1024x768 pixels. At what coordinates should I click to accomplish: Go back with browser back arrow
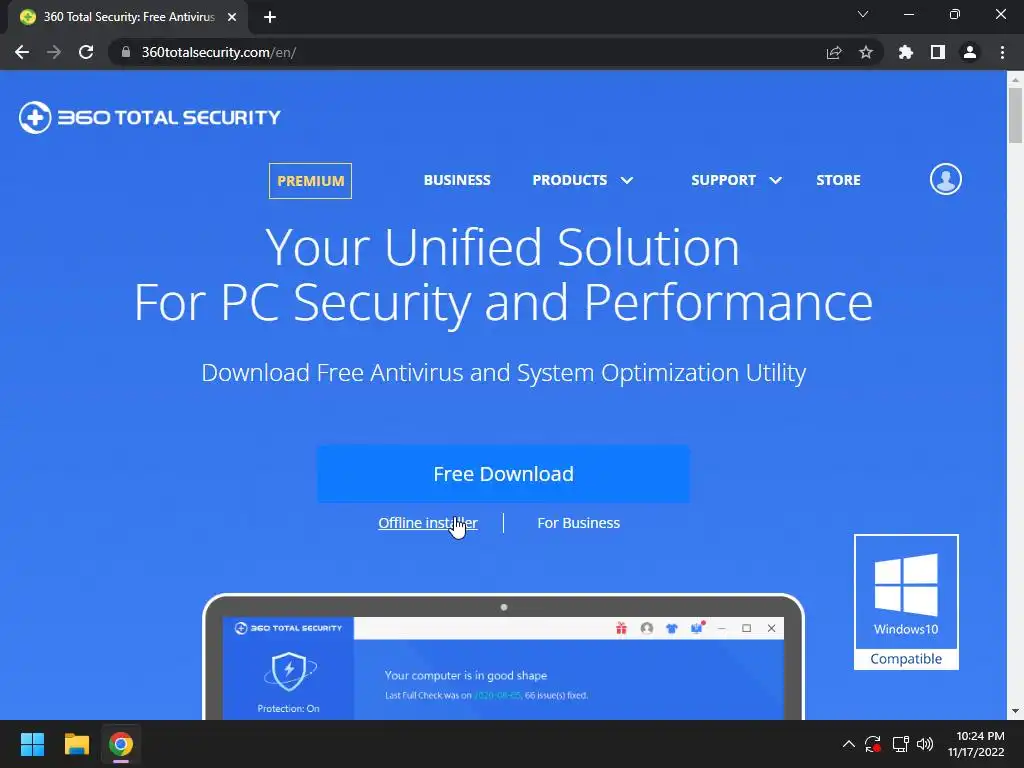pos(22,52)
